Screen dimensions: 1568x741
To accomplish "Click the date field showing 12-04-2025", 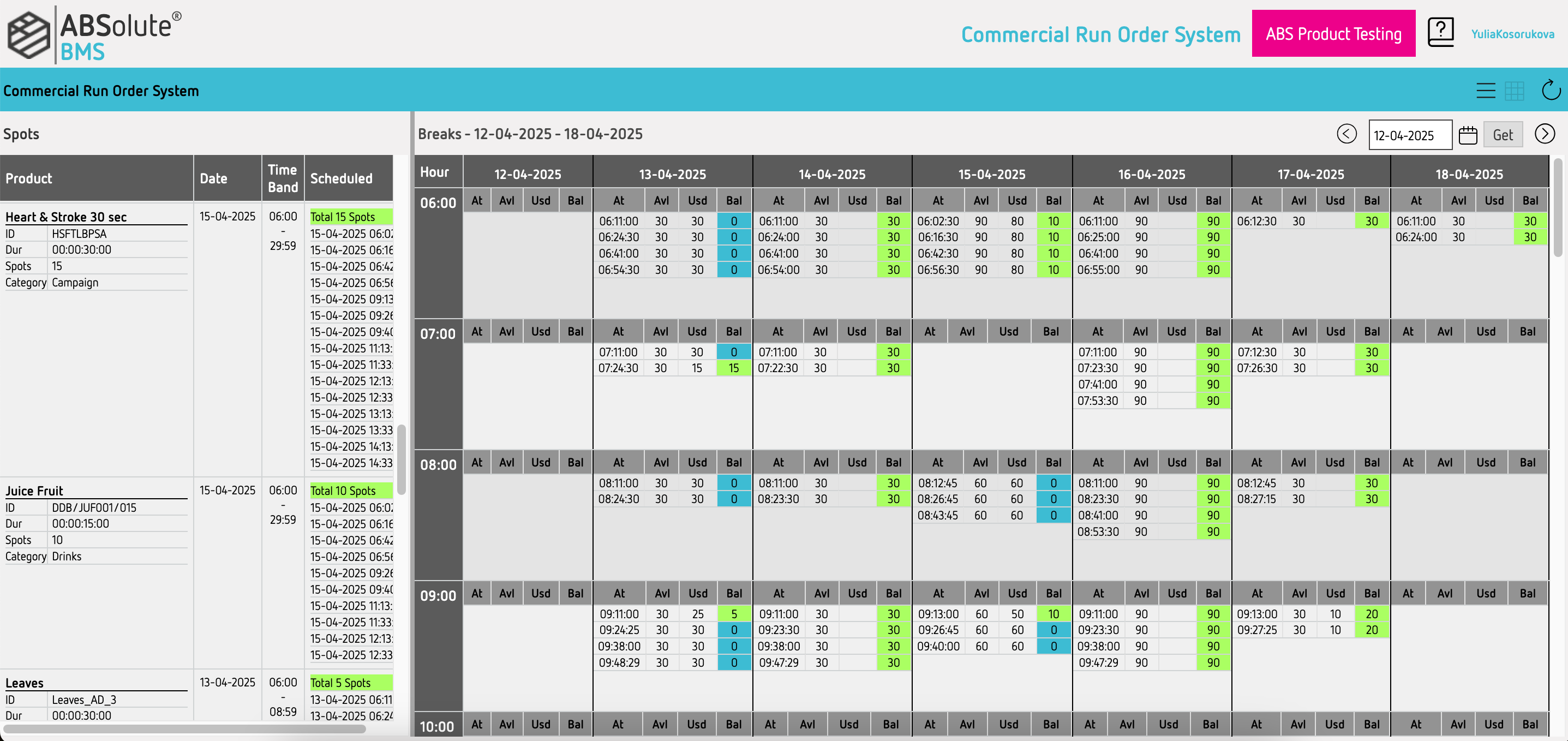I will point(1409,135).
